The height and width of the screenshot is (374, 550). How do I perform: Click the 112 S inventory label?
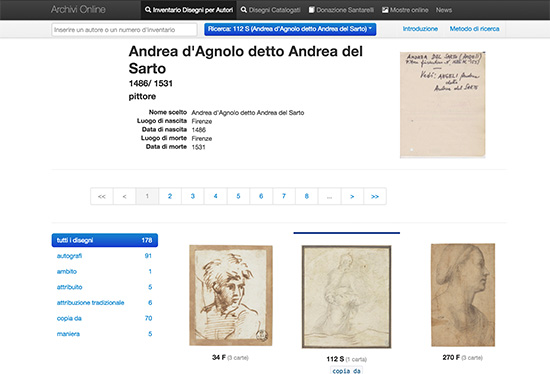pyautogui.click(x=335, y=359)
